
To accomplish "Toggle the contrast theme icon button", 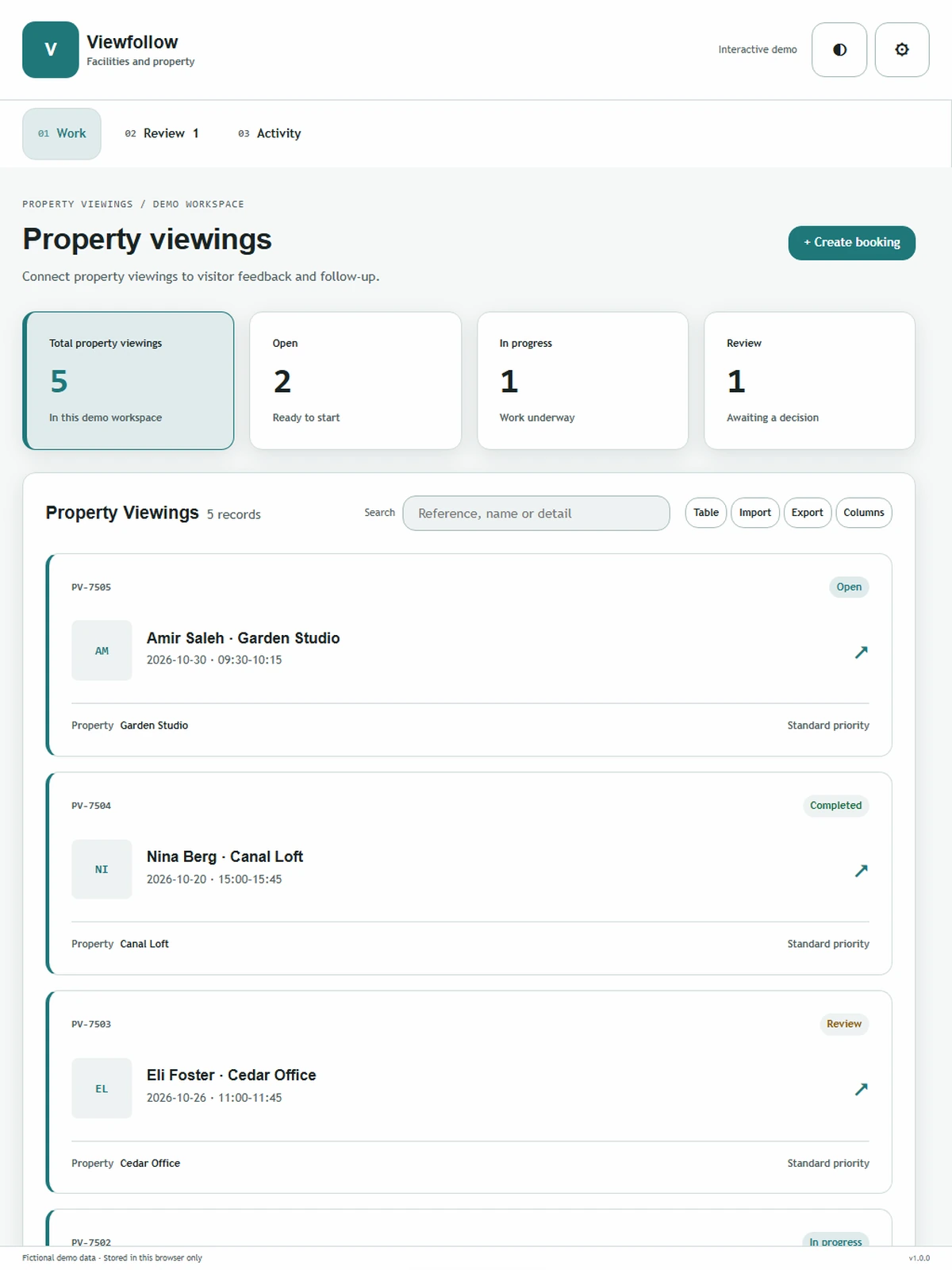I will [839, 49].
